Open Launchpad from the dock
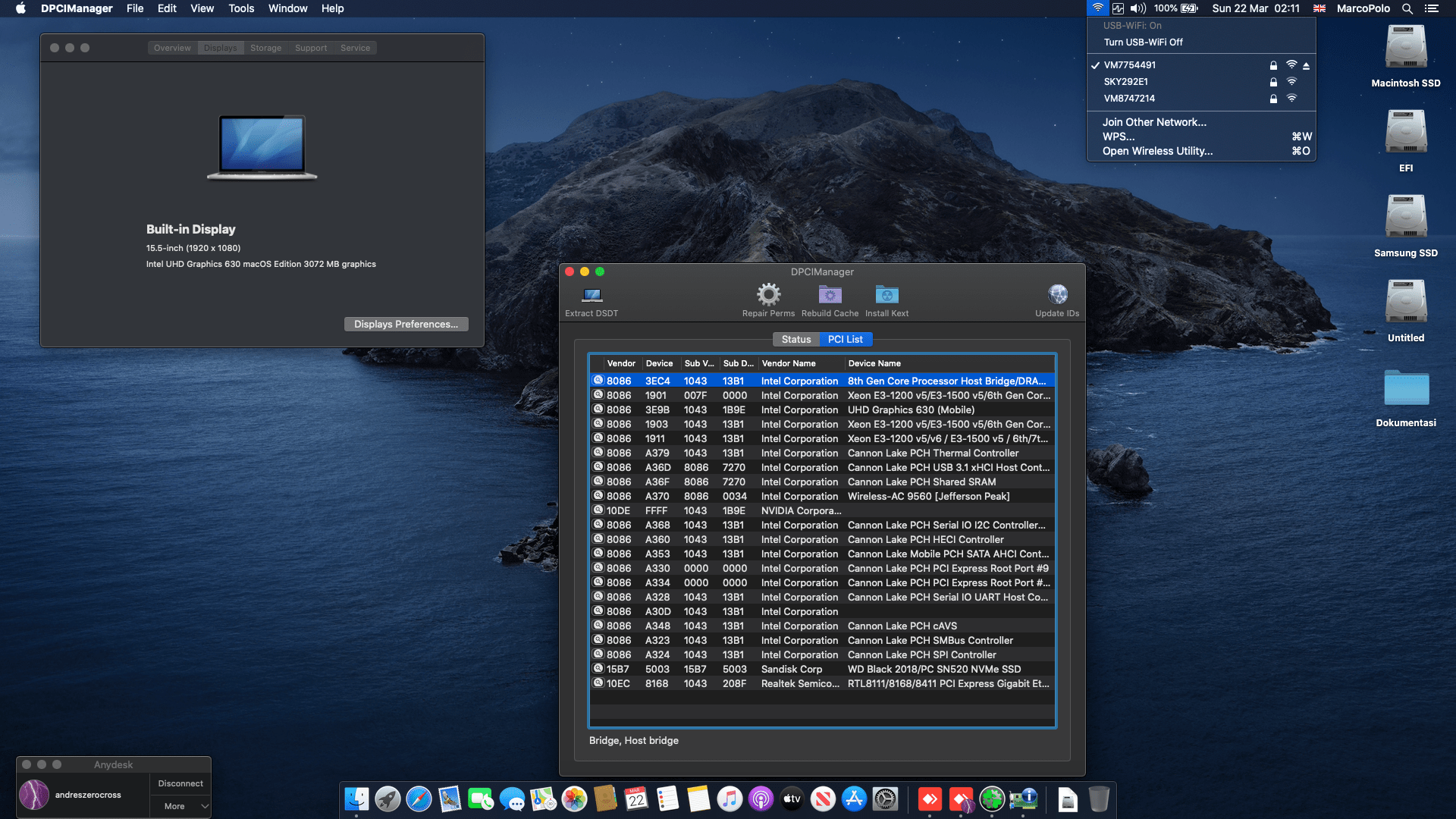The image size is (1456, 819). [x=388, y=799]
